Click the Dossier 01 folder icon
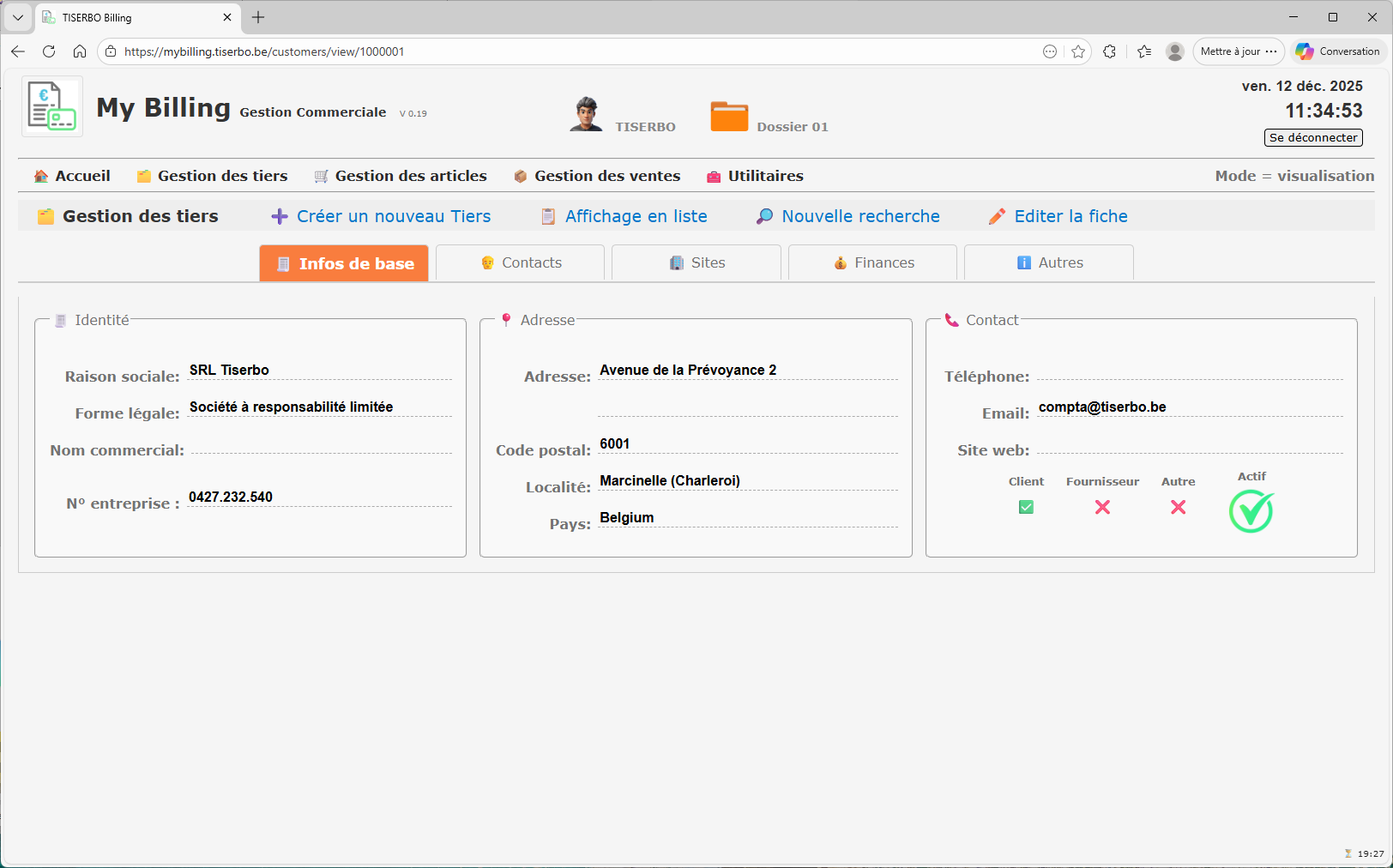1393x868 pixels. pyautogui.click(x=729, y=116)
